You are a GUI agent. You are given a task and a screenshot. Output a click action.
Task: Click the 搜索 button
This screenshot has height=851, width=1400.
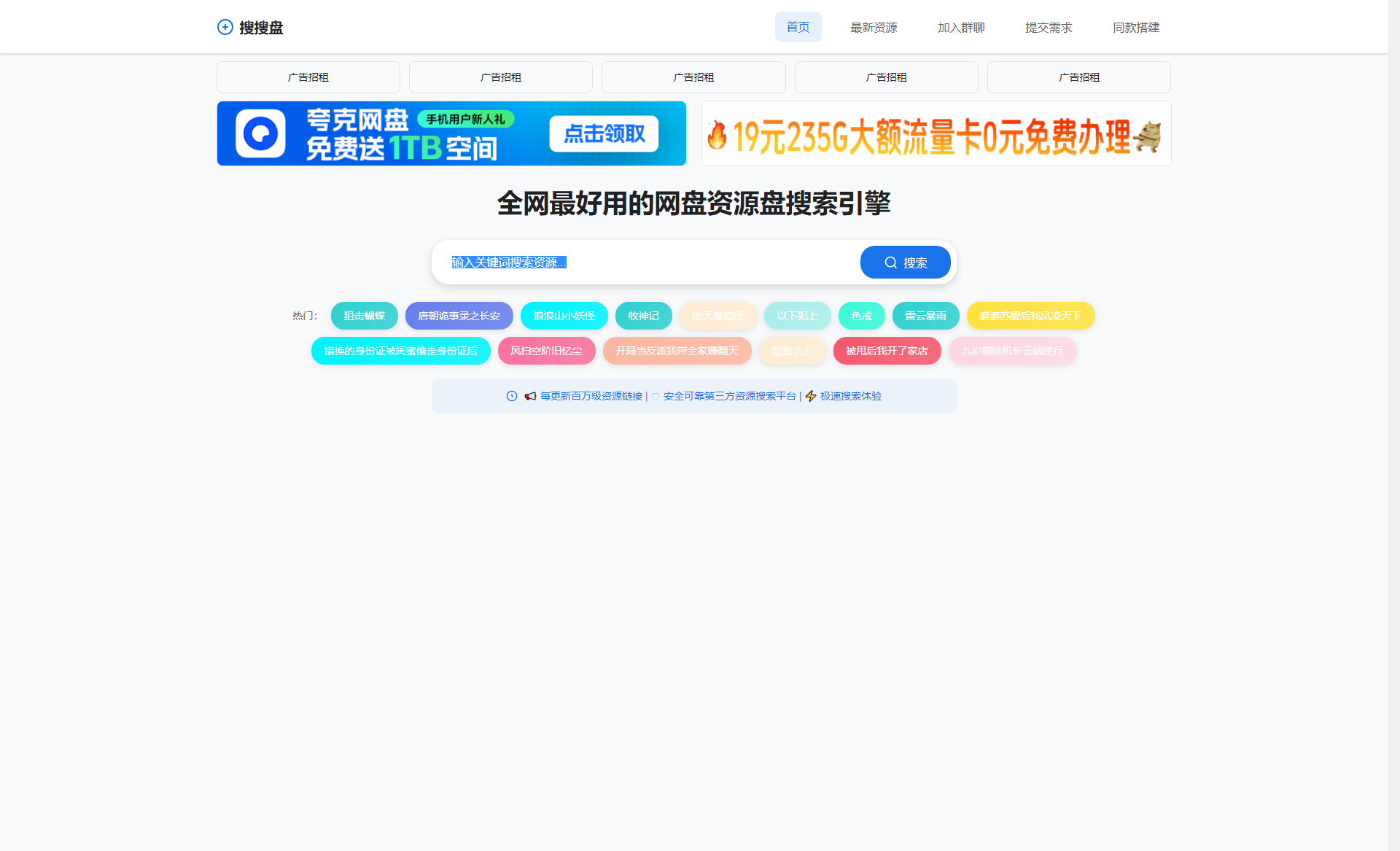pyautogui.click(x=905, y=262)
